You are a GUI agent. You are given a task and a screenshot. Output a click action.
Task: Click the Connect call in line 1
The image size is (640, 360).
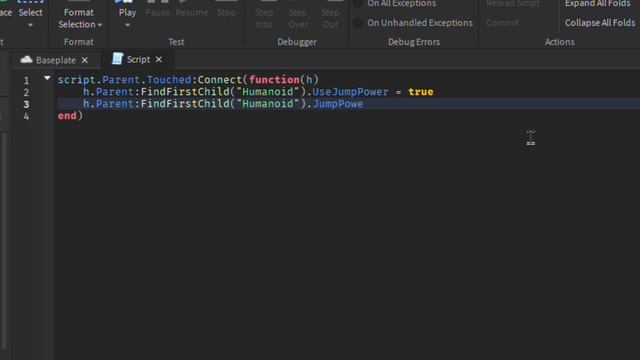tap(220, 80)
